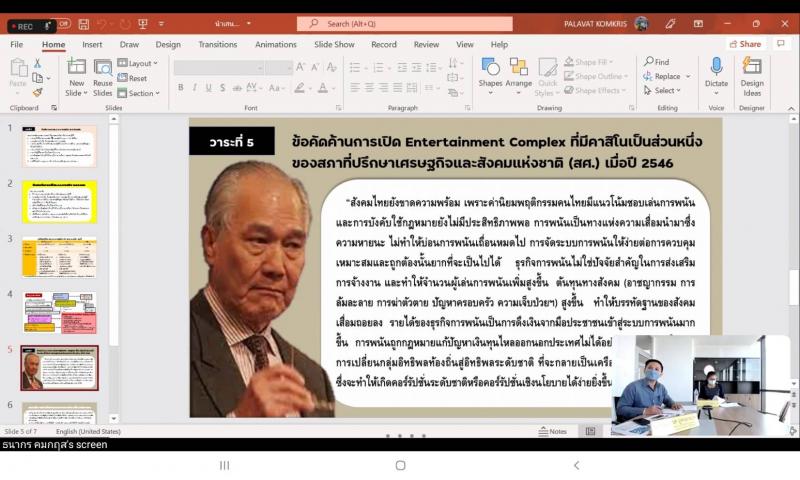Switch to the Slide Show tab
The width and height of the screenshot is (800, 480).
[x=334, y=44]
